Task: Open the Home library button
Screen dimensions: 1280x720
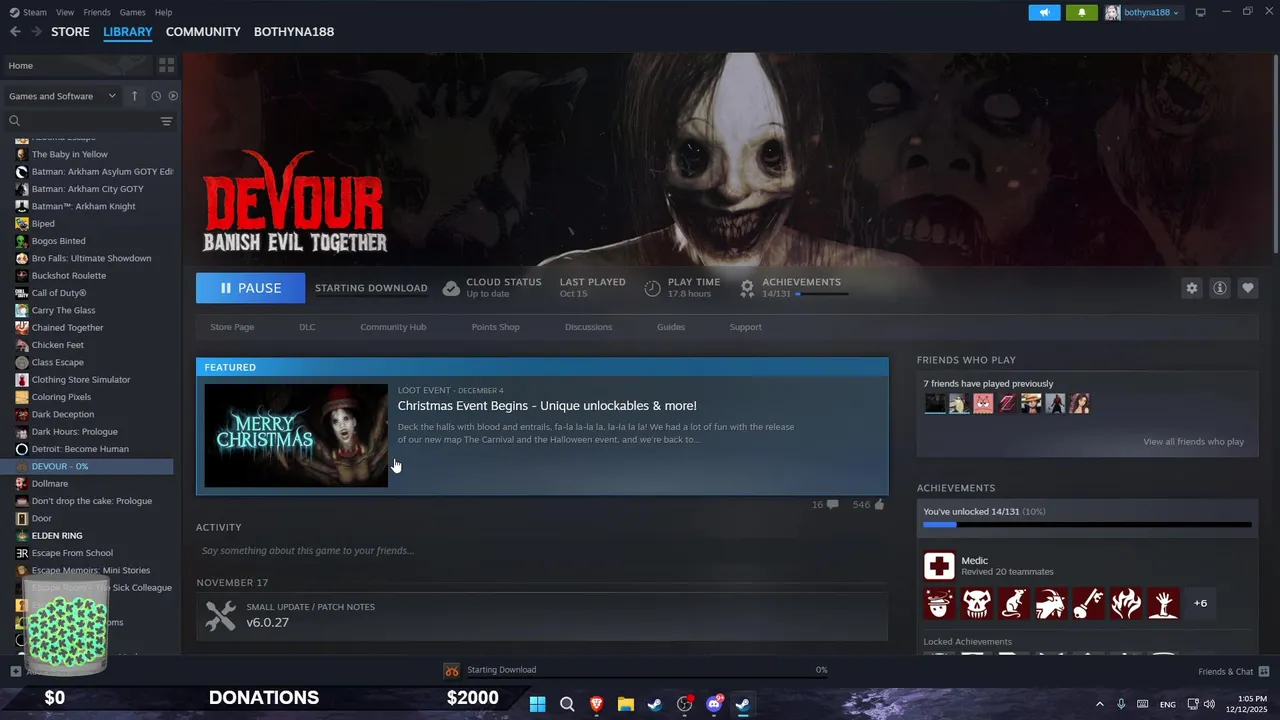Action: [76, 65]
